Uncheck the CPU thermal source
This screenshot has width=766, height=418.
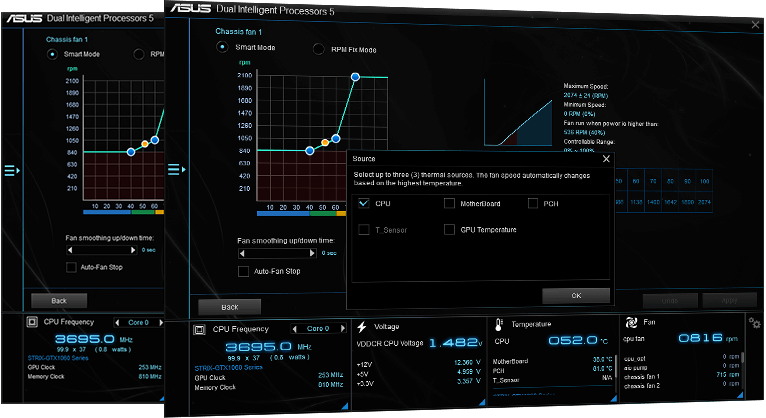point(363,203)
